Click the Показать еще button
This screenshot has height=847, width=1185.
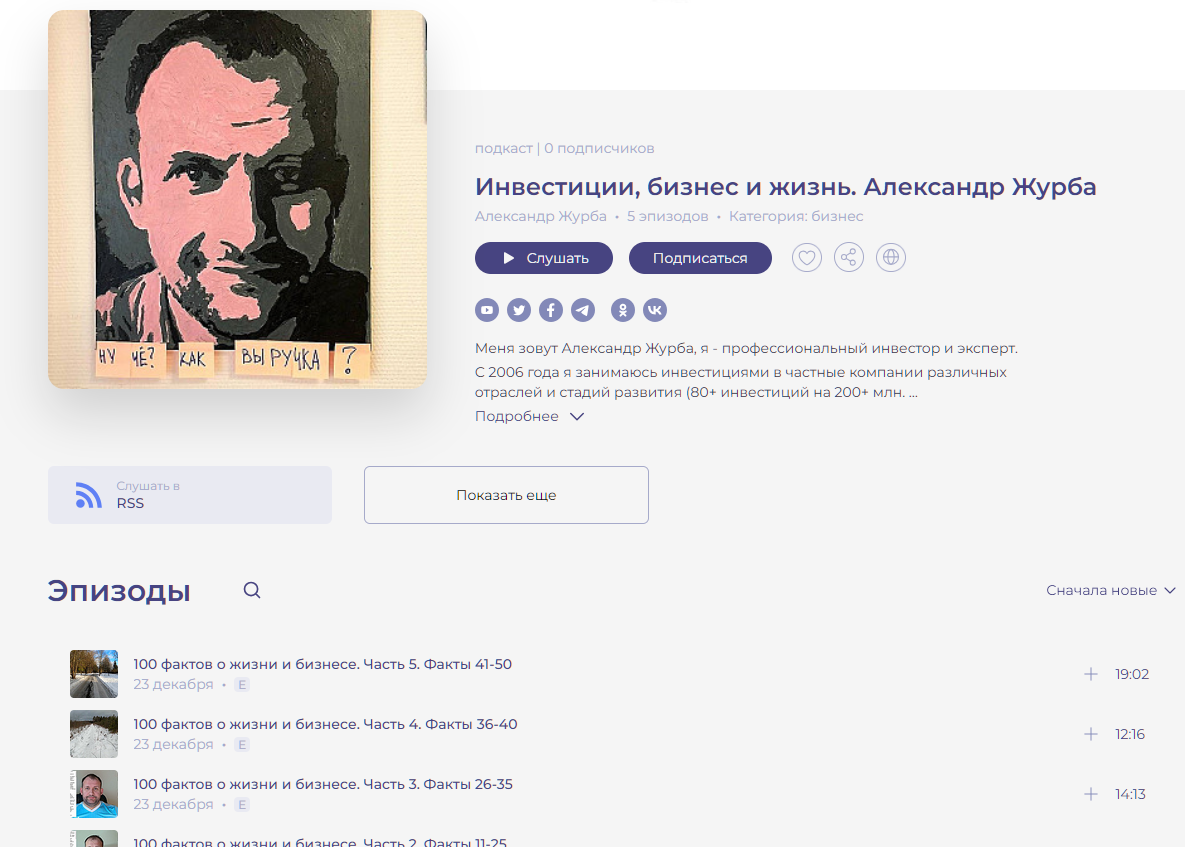point(506,495)
